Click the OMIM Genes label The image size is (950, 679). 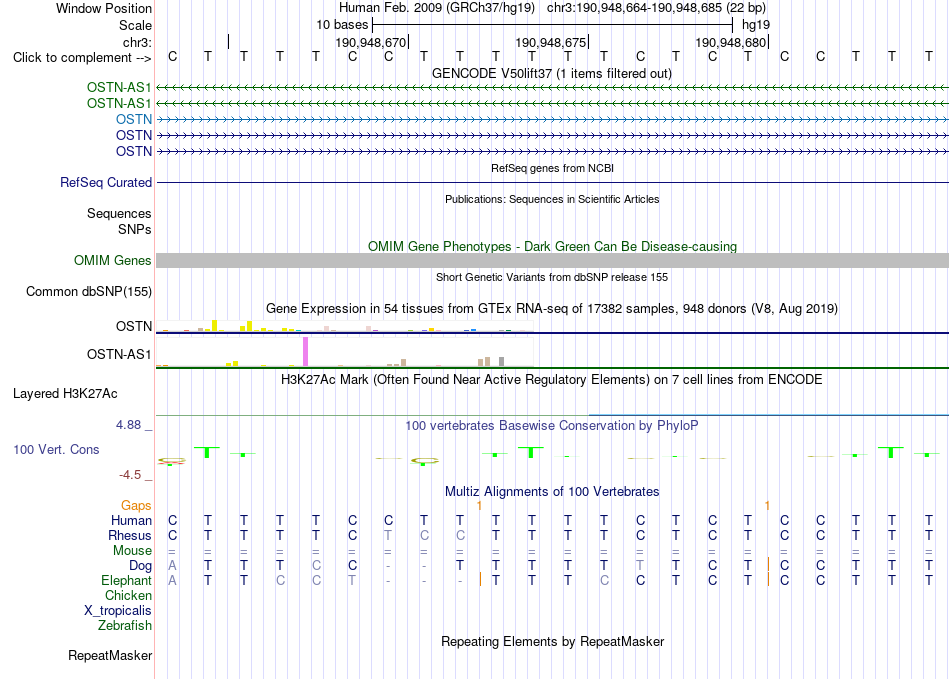pos(113,260)
